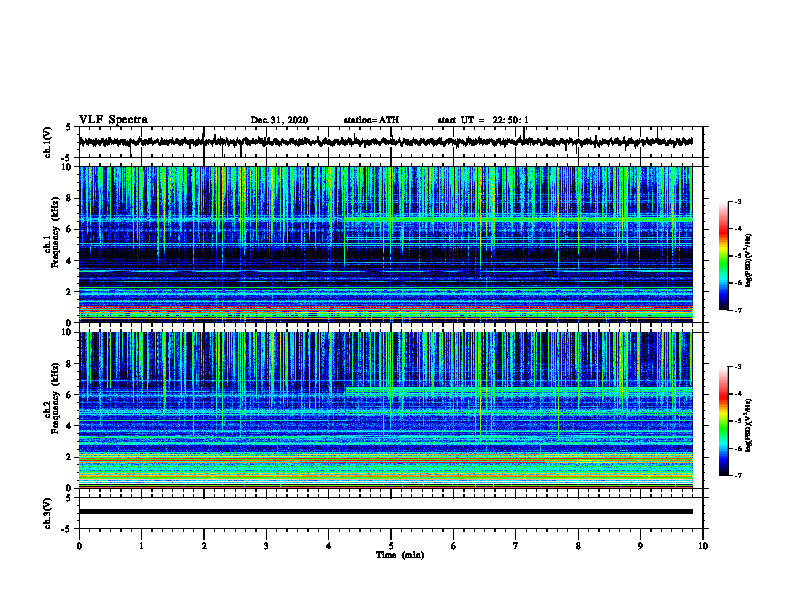Click time axis tick label "5"
The height and width of the screenshot is (612, 792).
pyautogui.click(x=391, y=546)
